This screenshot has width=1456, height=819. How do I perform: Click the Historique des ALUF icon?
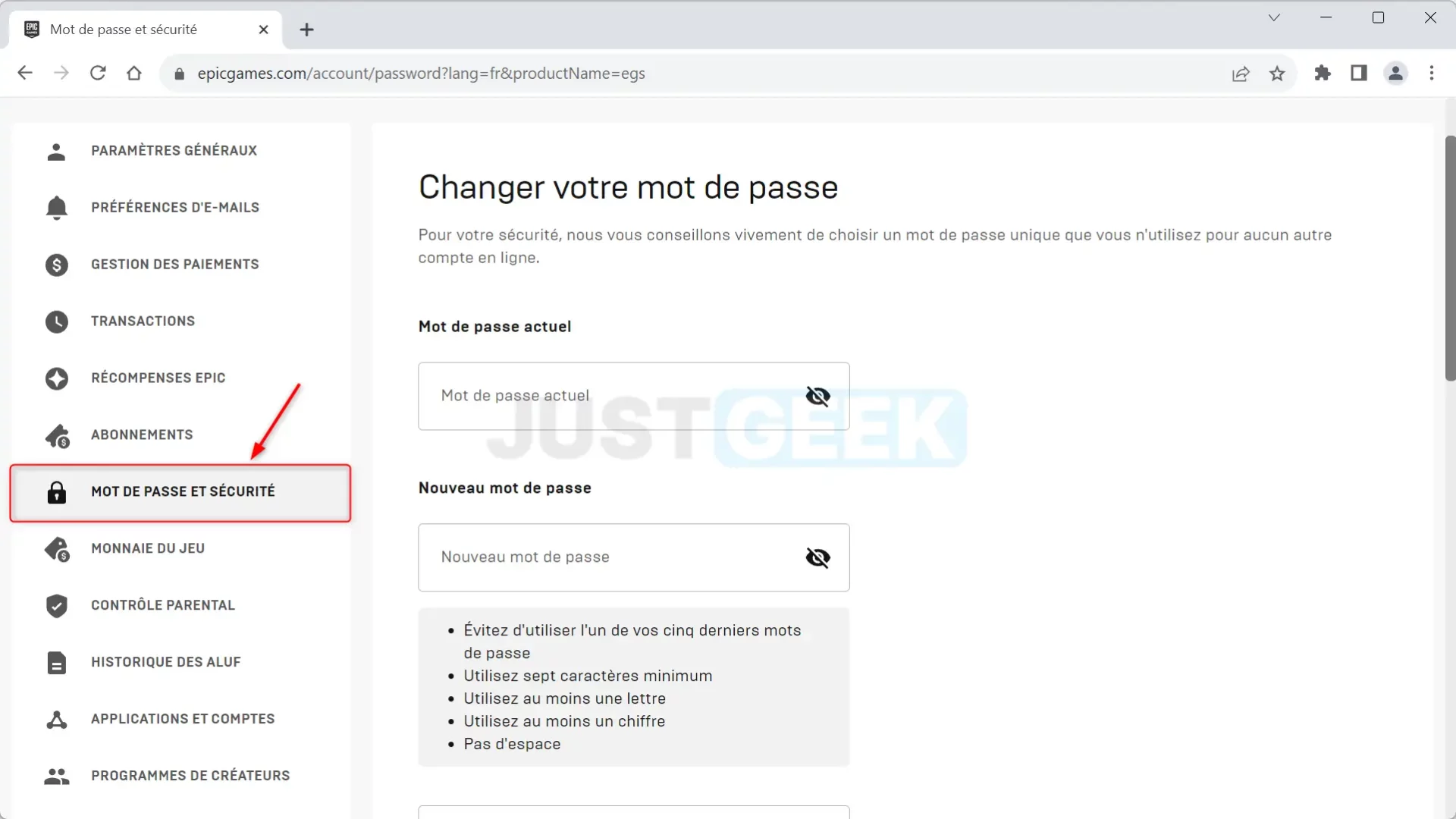(56, 662)
